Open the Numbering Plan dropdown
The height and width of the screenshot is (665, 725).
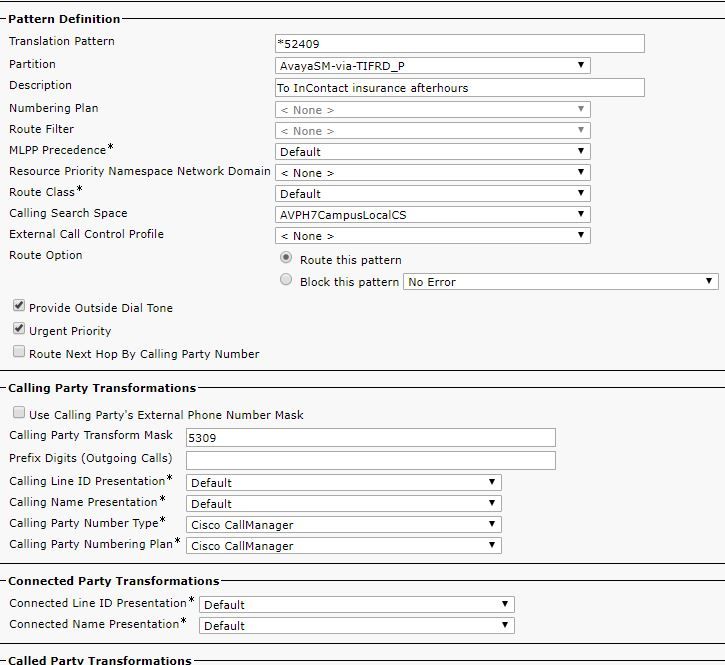pyautogui.click(x=432, y=110)
